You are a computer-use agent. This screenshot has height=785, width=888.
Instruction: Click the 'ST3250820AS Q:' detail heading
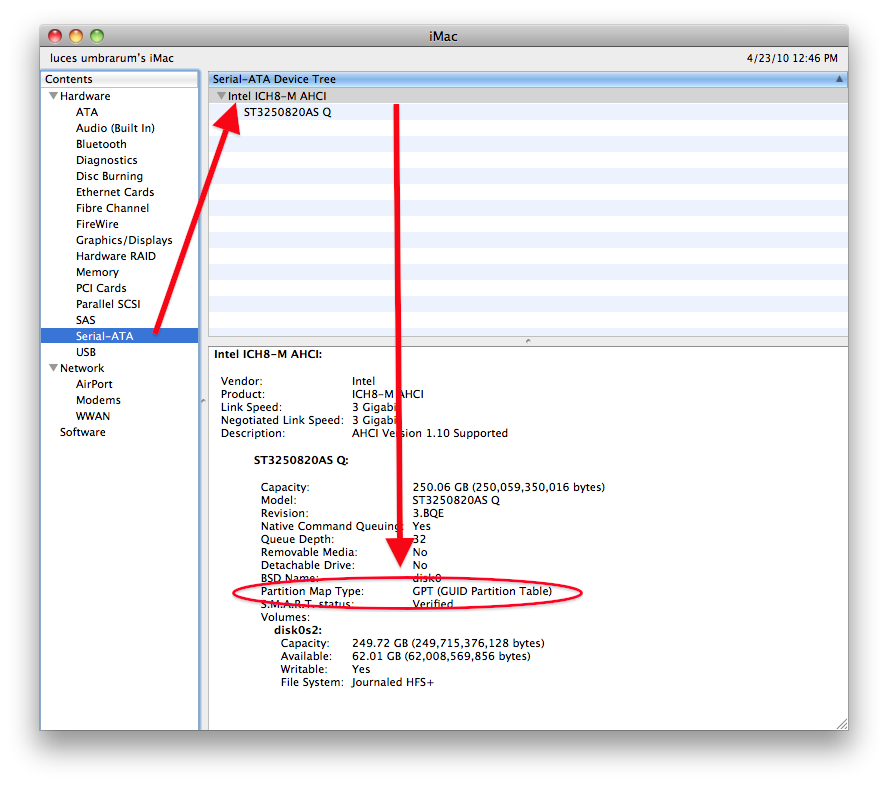click(x=301, y=460)
